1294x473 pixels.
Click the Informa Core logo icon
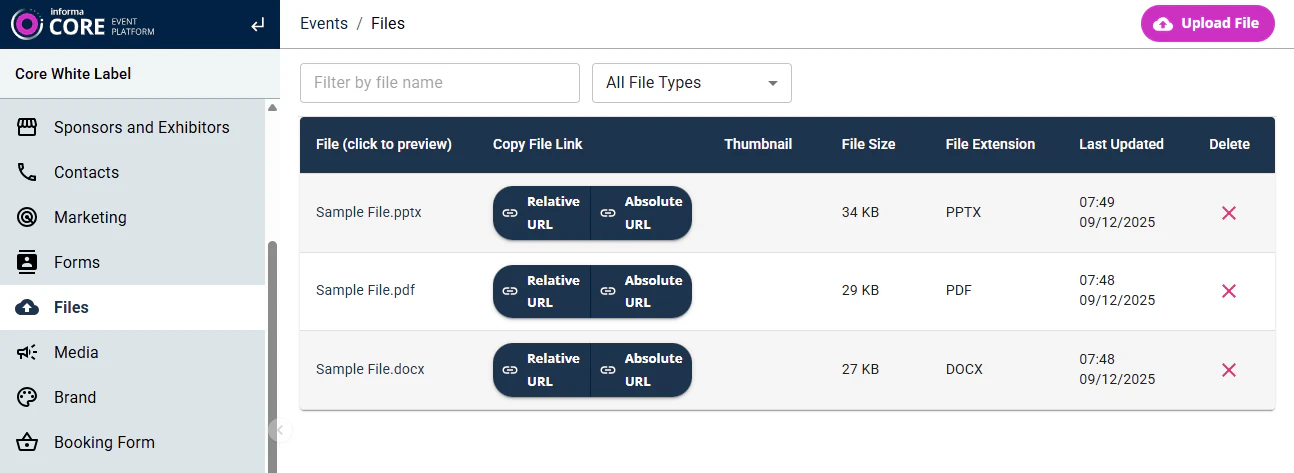pyautogui.click(x=27, y=25)
